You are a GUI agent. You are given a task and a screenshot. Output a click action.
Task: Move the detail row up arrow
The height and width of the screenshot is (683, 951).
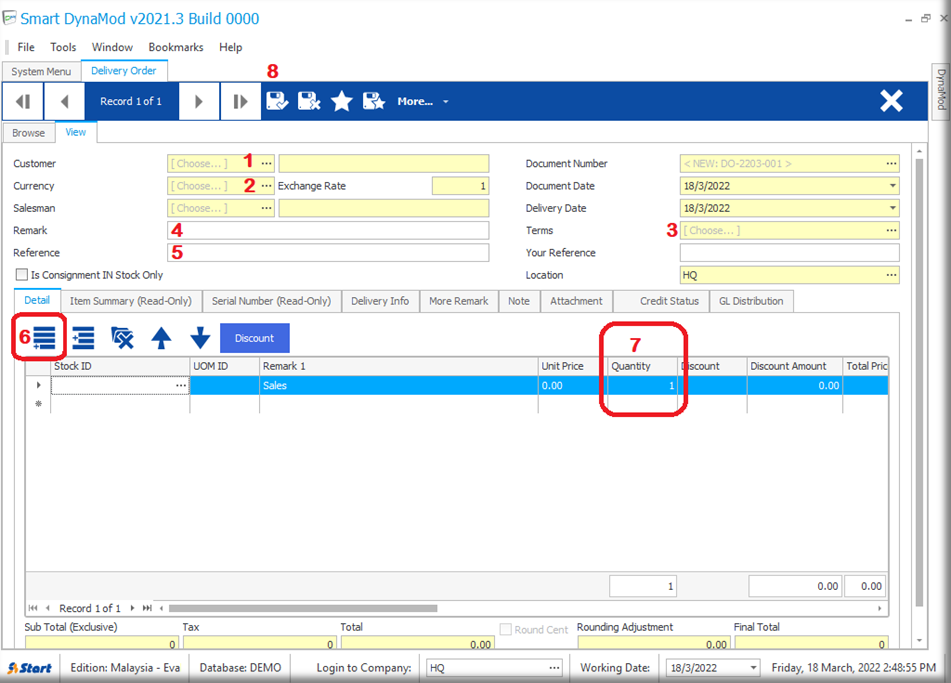coord(161,339)
